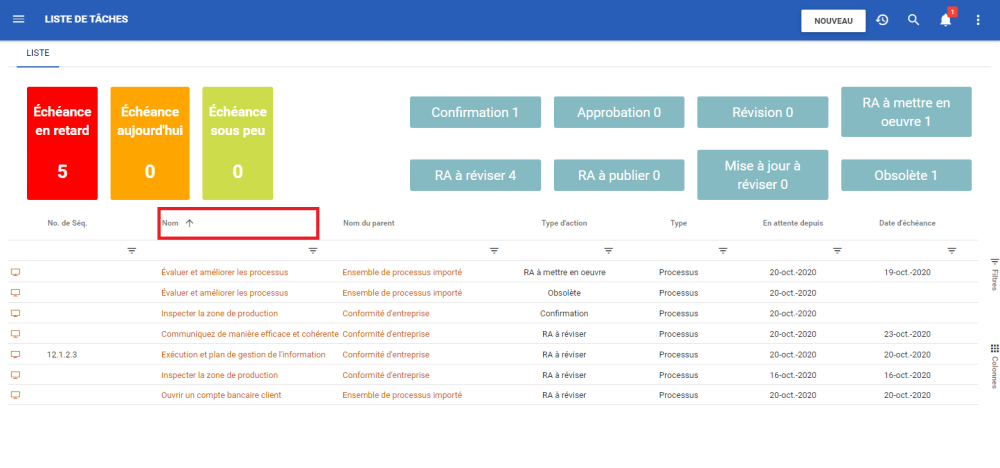Click the red Échéance en retard tile
The height and width of the screenshot is (468, 1000).
click(62, 143)
